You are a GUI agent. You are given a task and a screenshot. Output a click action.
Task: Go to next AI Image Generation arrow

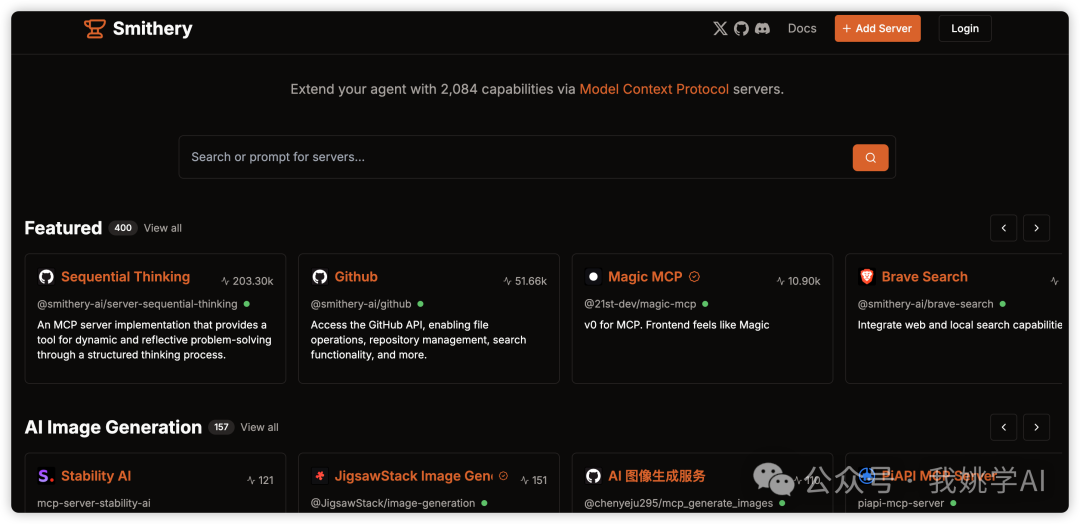pos(1037,427)
